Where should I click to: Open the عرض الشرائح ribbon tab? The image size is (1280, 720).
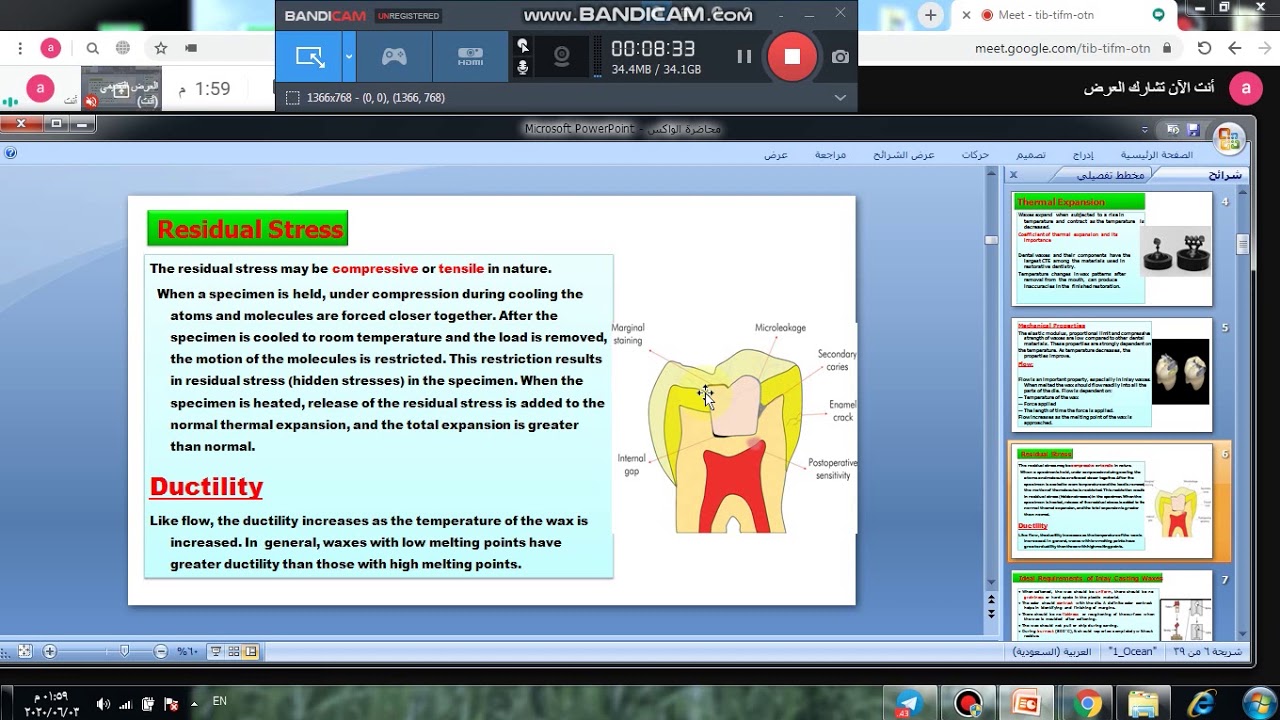tap(904, 155)
